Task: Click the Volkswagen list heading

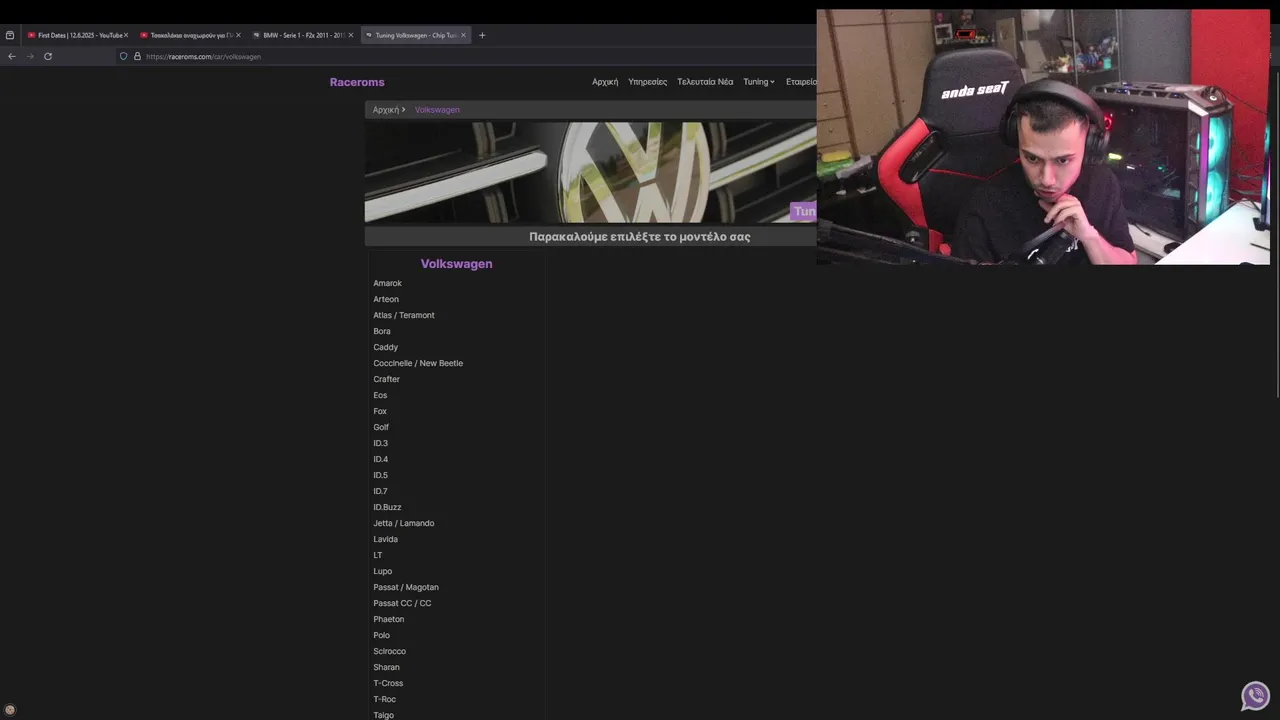Action: tap(456, 264)
